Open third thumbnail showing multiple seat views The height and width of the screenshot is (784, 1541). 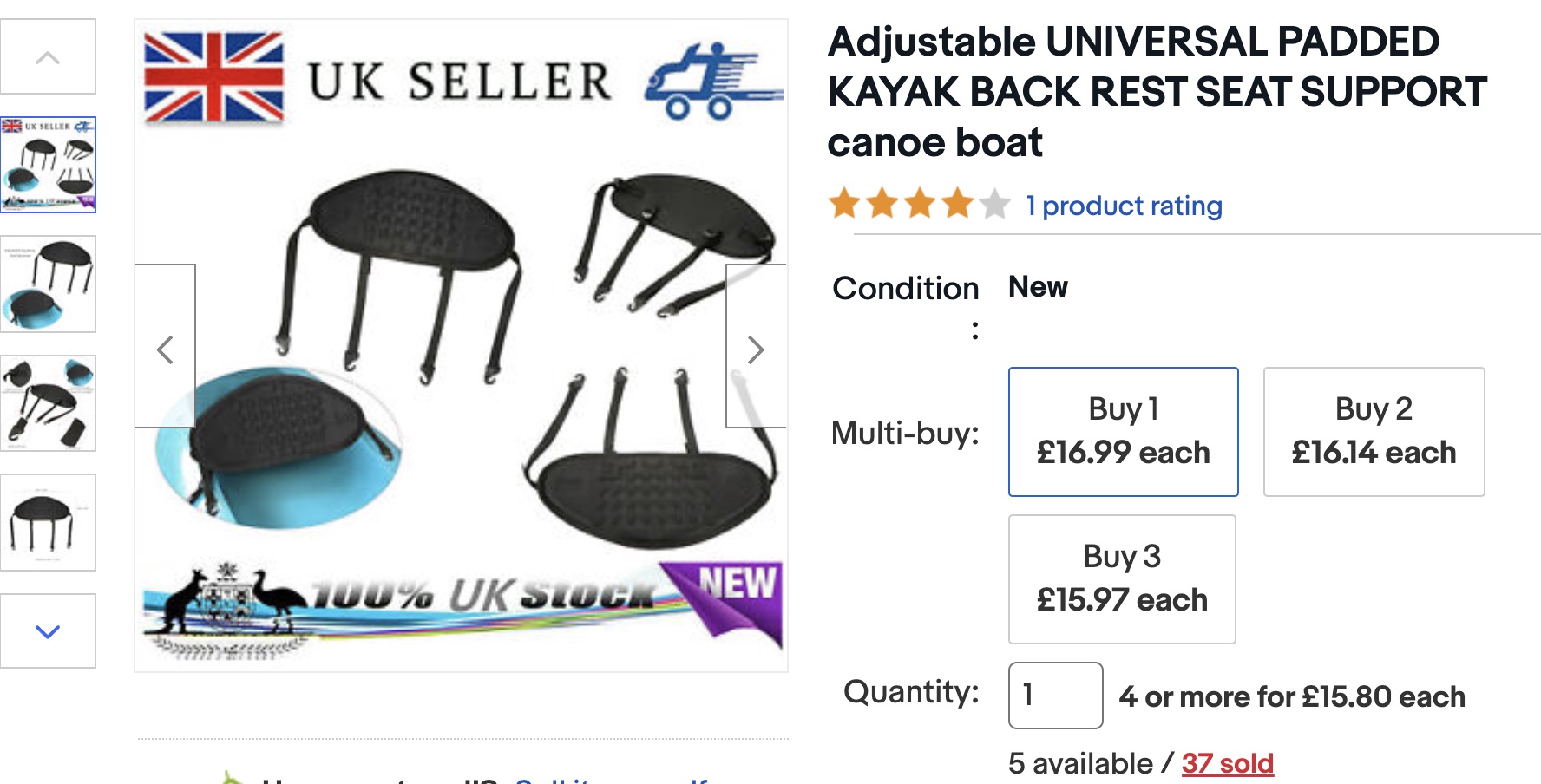(49, 403)
